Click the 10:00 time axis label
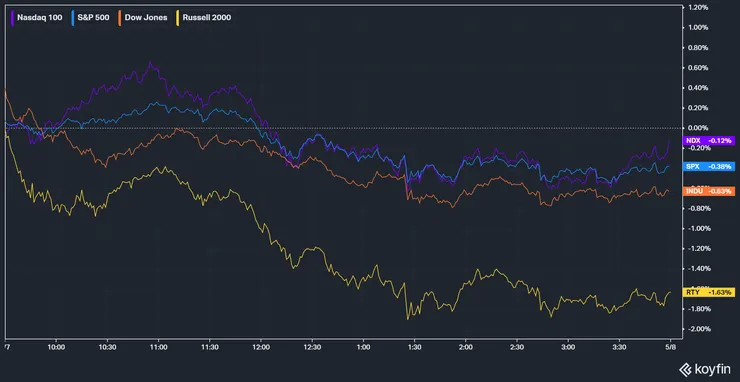The height and width of the screenshot is (382, 740). (x=56, y=347)
